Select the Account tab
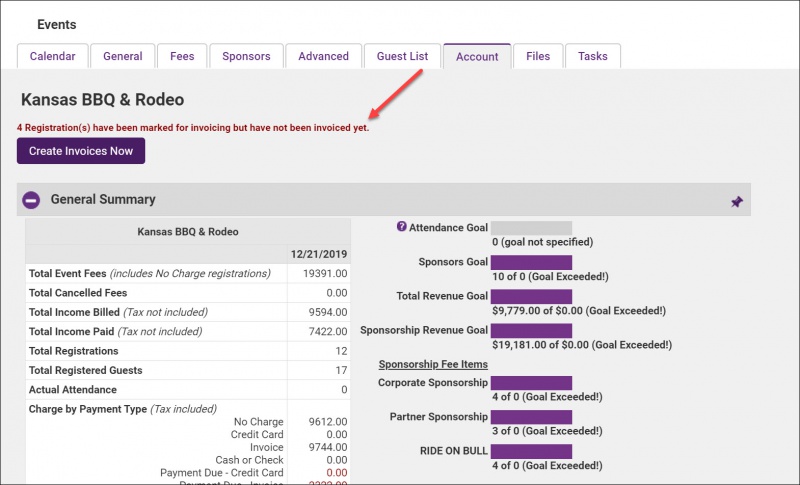 pyautogui.click(x=477, y=57)
